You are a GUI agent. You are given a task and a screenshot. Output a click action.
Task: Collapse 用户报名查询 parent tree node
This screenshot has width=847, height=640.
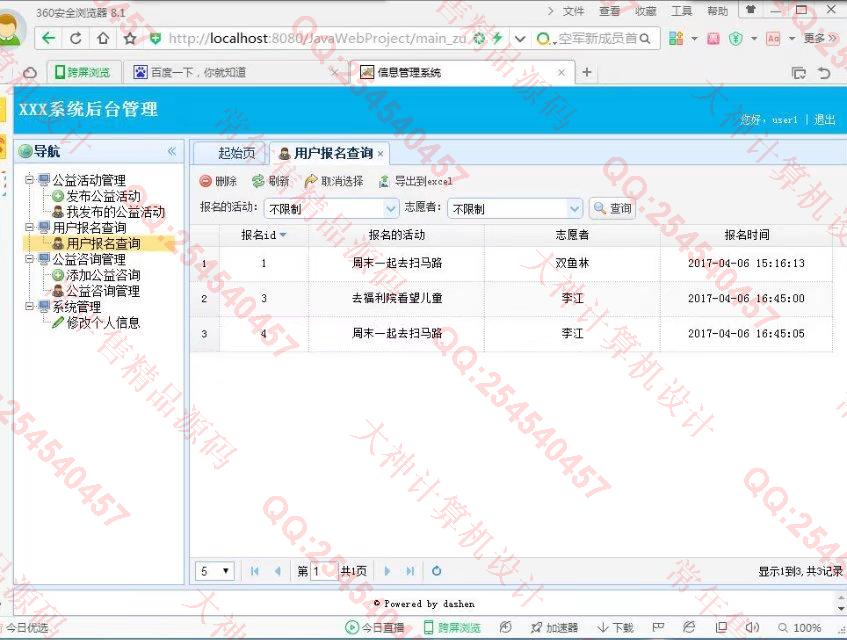click(29, 227)
